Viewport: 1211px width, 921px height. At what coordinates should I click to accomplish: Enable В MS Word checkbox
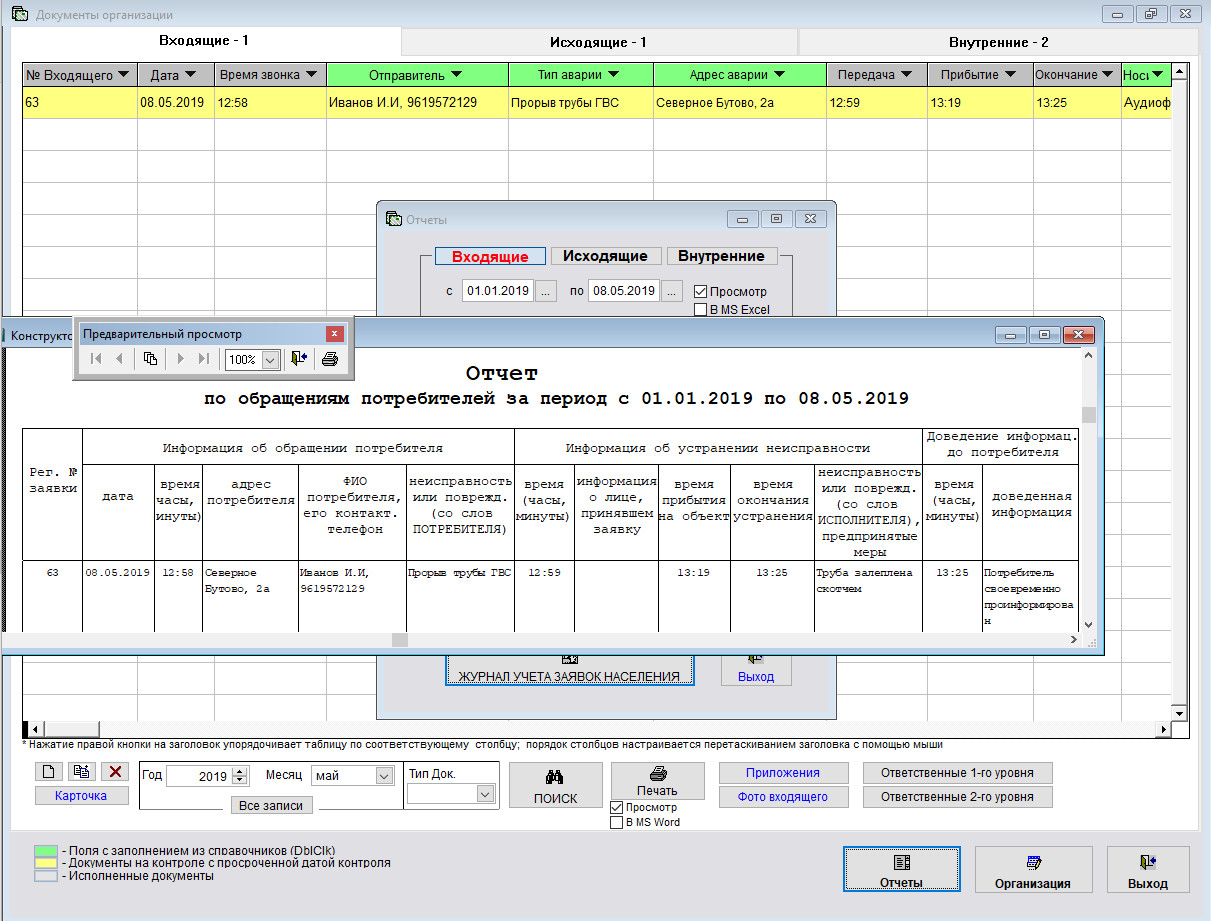[616, 822]
